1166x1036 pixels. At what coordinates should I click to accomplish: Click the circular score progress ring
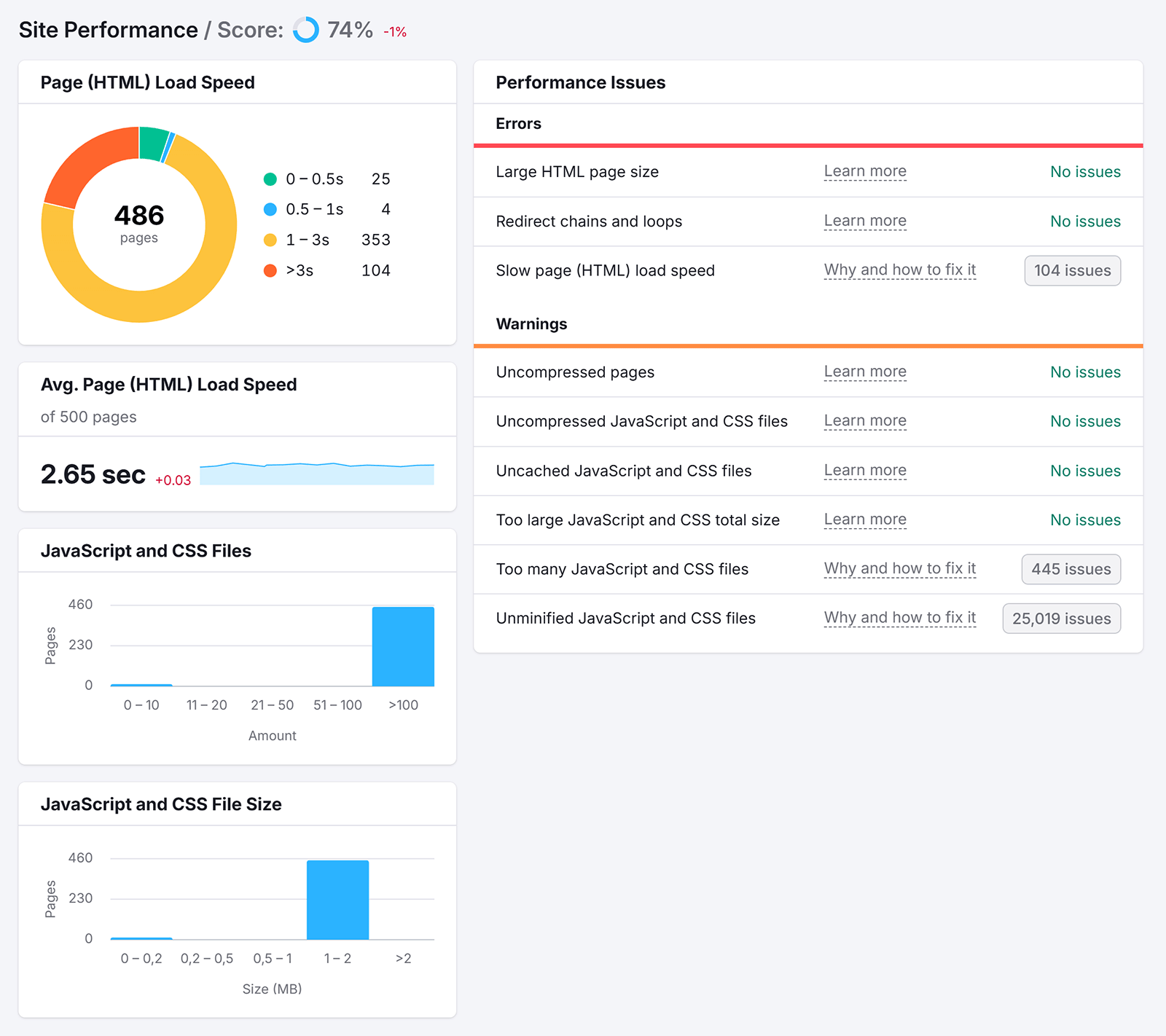(305, 31)
